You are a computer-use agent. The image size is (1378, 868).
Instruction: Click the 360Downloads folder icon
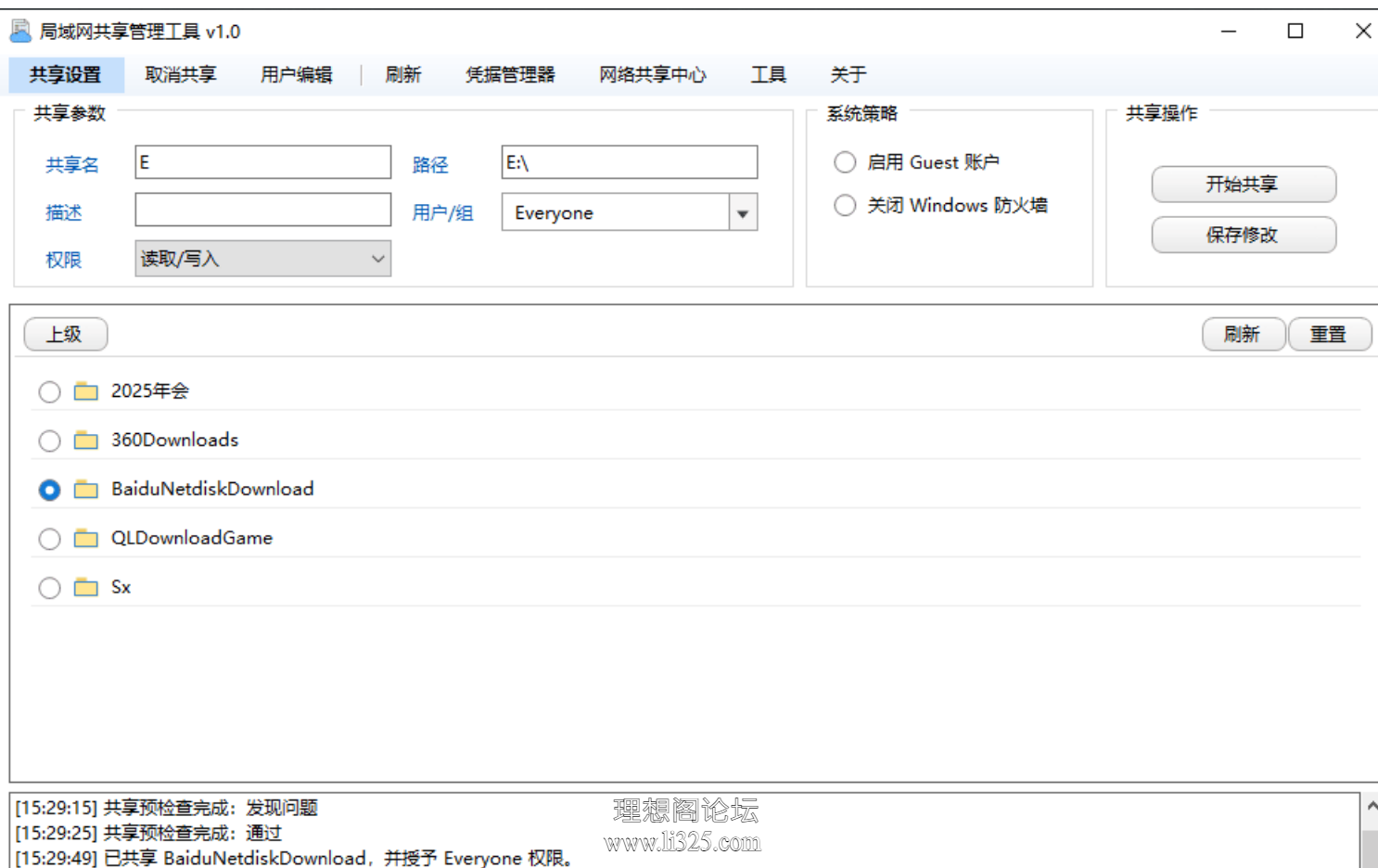tap(86, 440)
